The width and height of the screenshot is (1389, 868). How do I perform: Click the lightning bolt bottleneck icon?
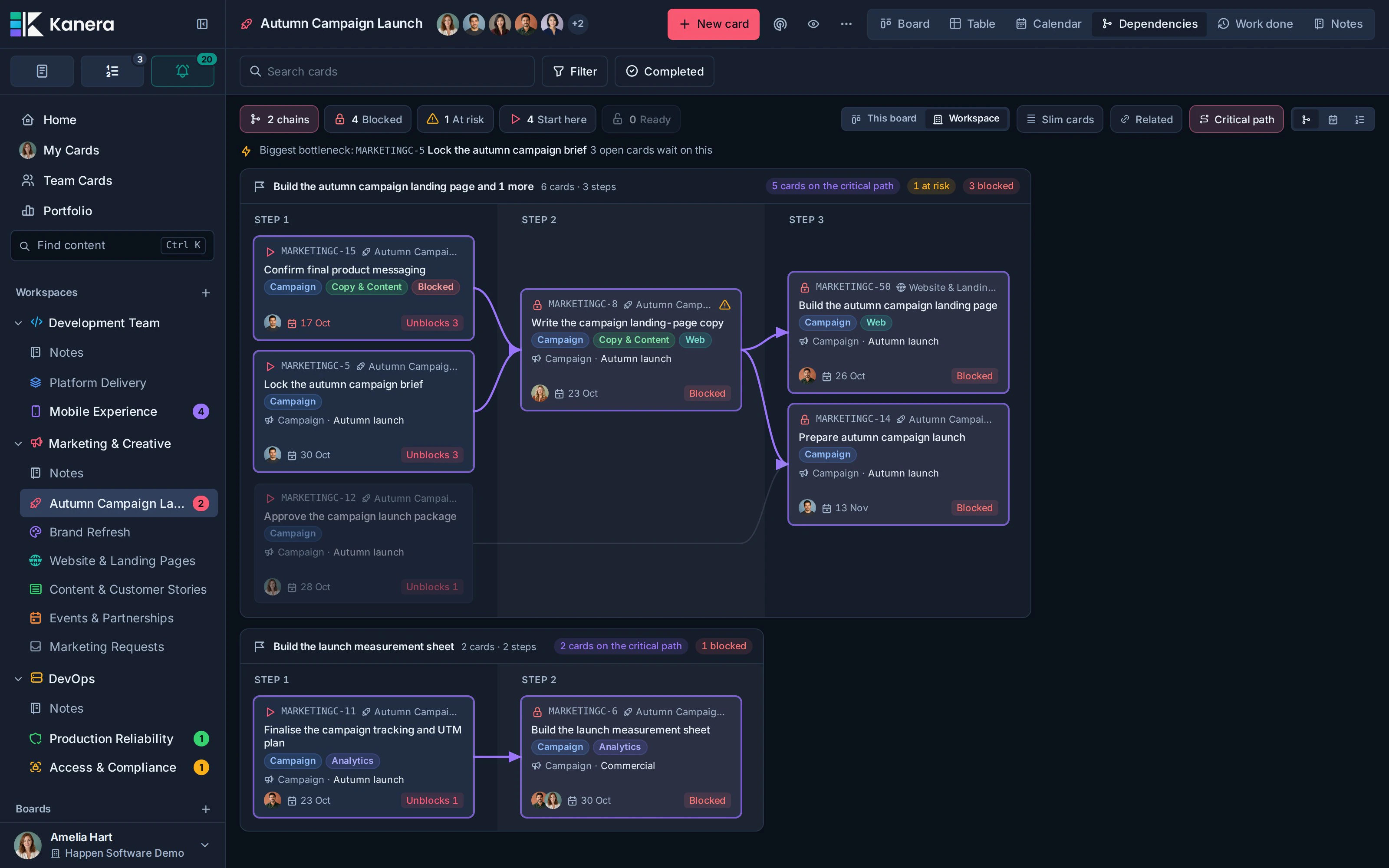[x=246, y=151]
